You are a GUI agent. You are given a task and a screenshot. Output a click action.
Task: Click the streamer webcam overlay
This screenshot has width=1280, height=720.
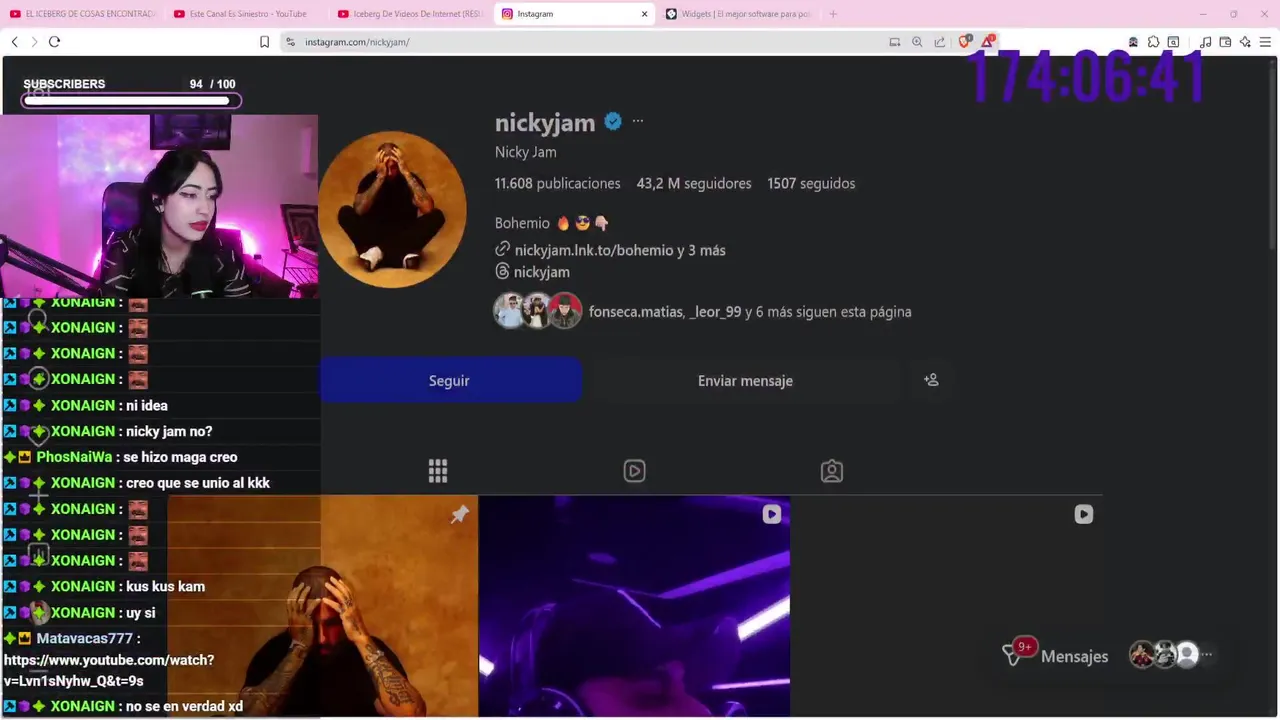(160, 205)
